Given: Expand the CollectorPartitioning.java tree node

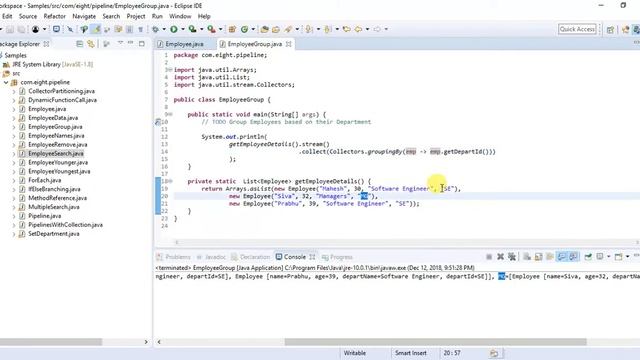Looking at the screenshot, I should coord(14,91).
